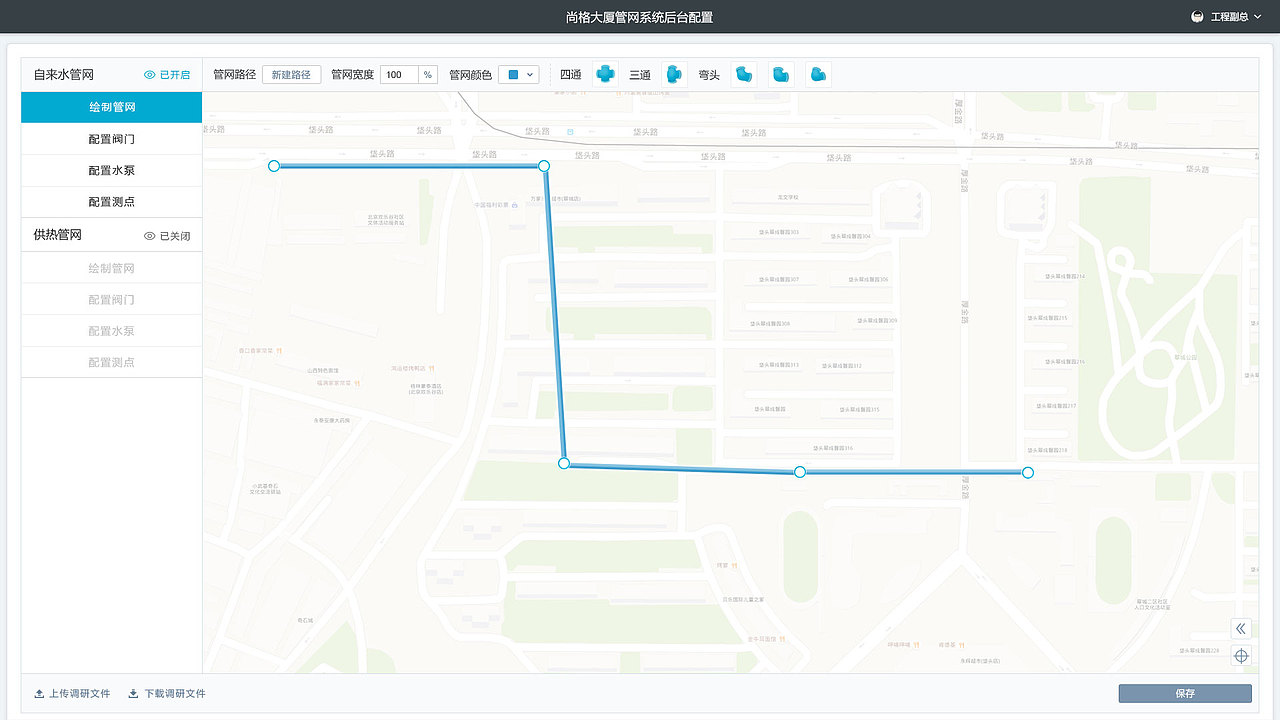The width and height of the screenshot is (1280, 720).
Task: Click the 弯头 label text
Action: pos(709,75)
